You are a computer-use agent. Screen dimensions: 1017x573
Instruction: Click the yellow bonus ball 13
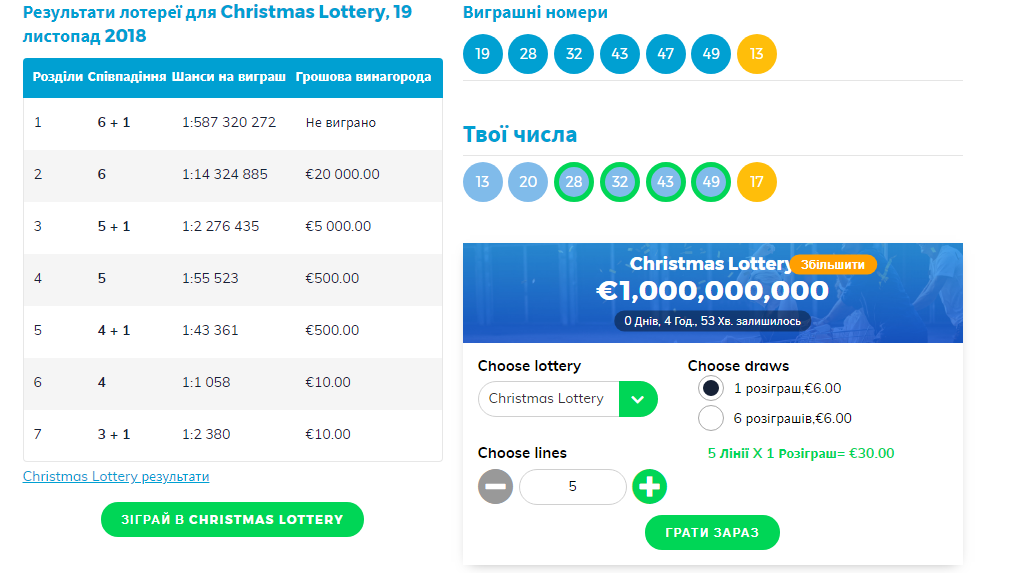tap(757, 54)
